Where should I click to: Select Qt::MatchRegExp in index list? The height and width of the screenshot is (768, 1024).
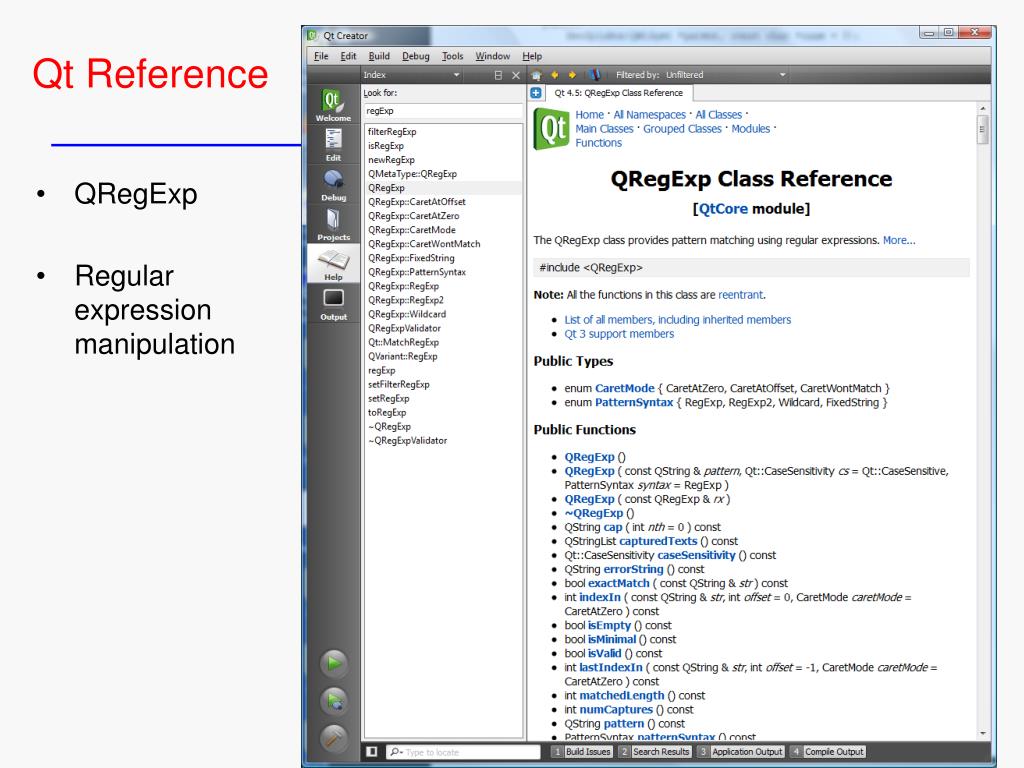(x=443, y=342)
